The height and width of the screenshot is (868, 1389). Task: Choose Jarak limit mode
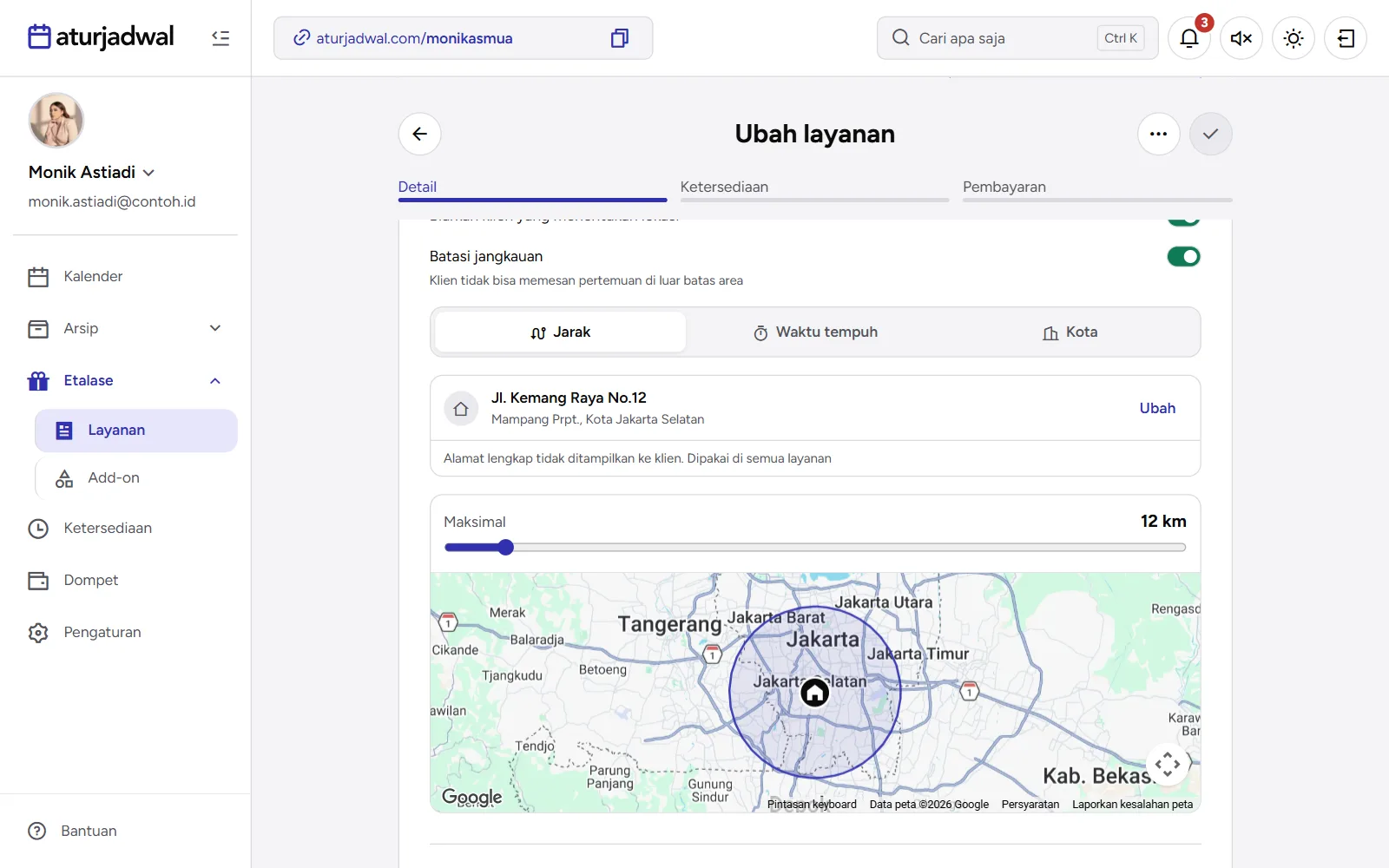[x=561, y=332]
